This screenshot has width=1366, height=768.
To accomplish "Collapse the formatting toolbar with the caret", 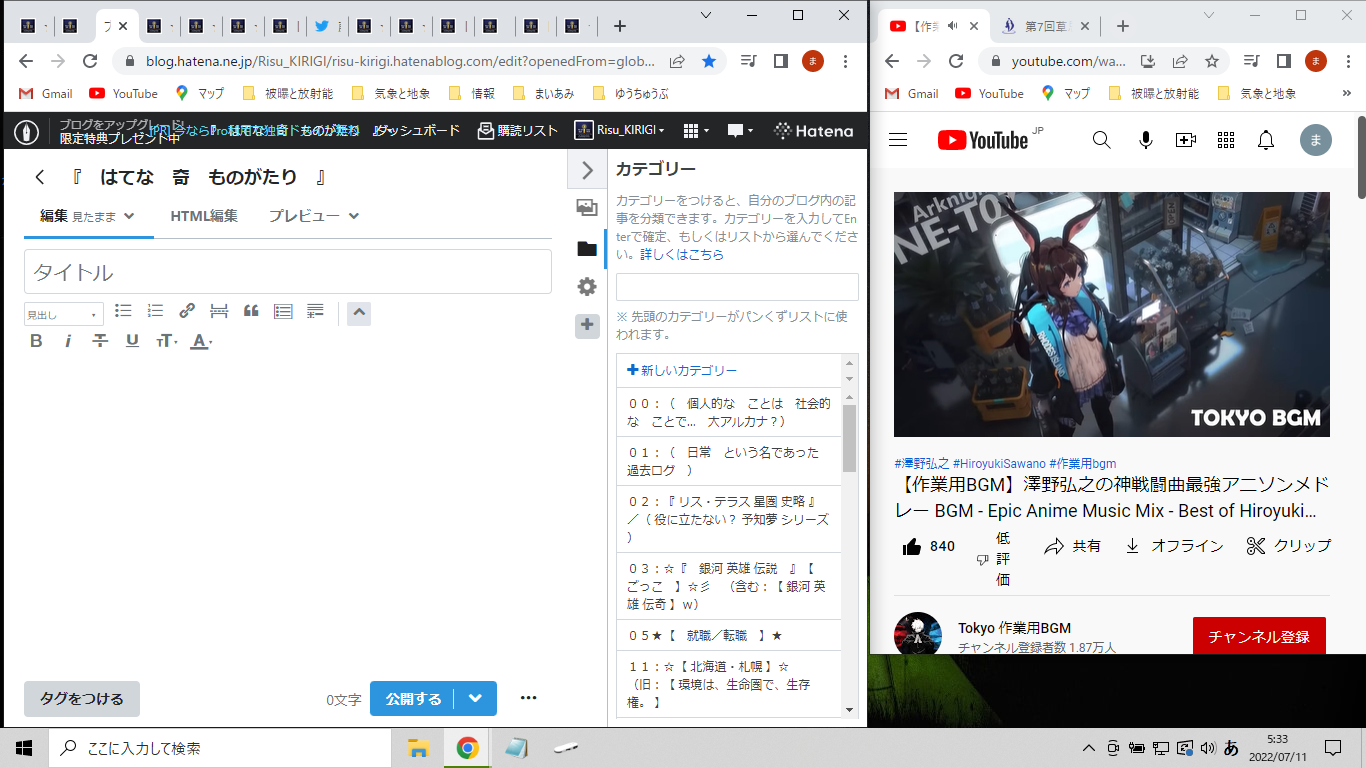I will pyautogui.click(x=360, y=313).
